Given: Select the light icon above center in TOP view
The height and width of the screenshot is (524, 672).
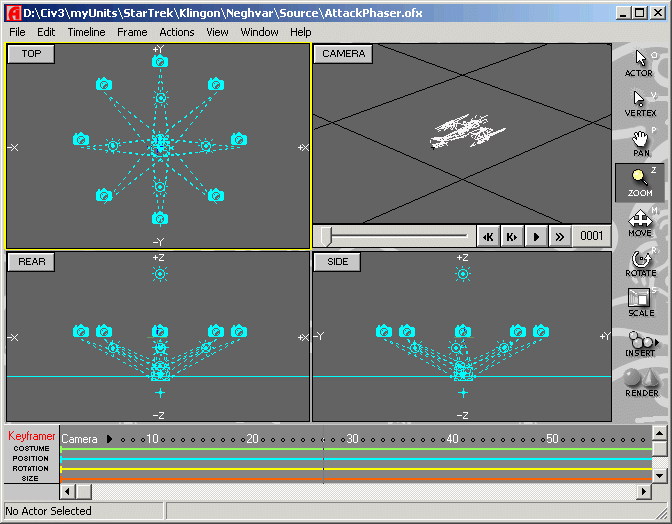Looking at the screenshot, I should pos(161,98).
